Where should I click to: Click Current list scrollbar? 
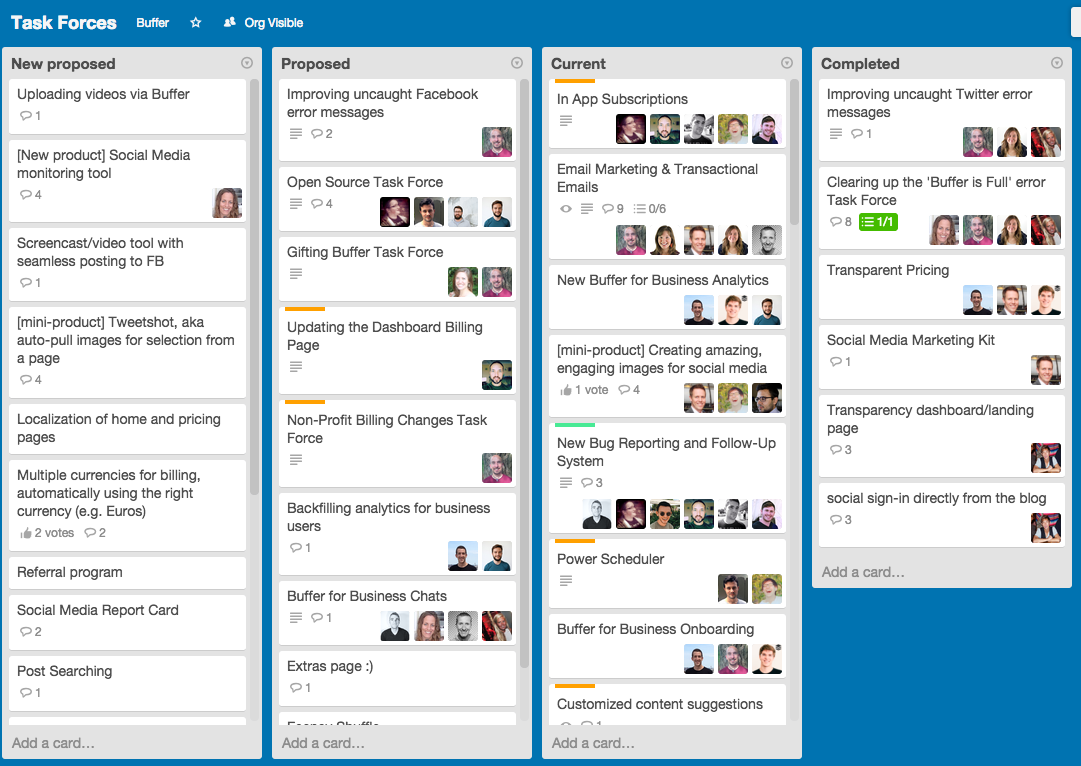[x=794, y=152]
